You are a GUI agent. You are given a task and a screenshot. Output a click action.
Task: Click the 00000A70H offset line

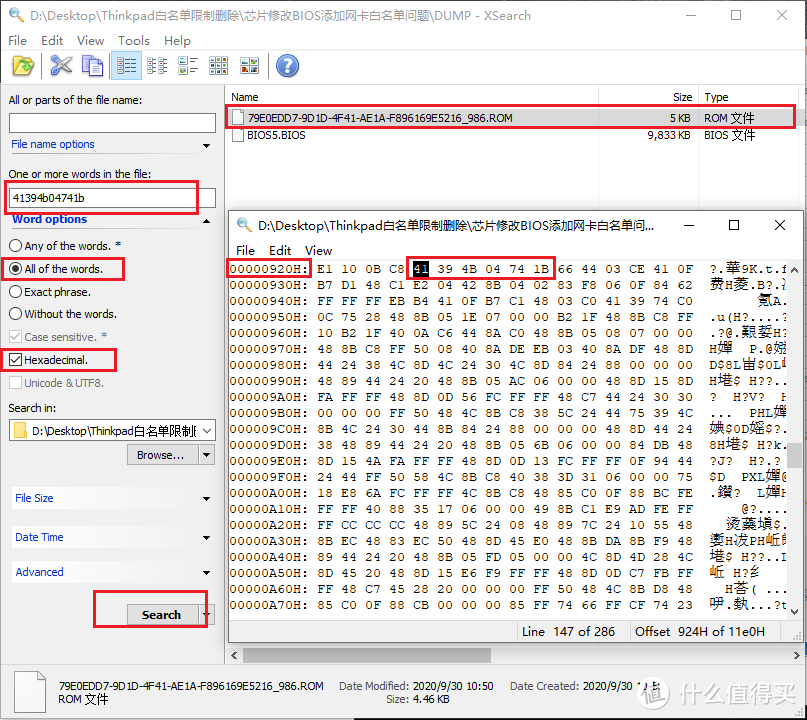269,605
